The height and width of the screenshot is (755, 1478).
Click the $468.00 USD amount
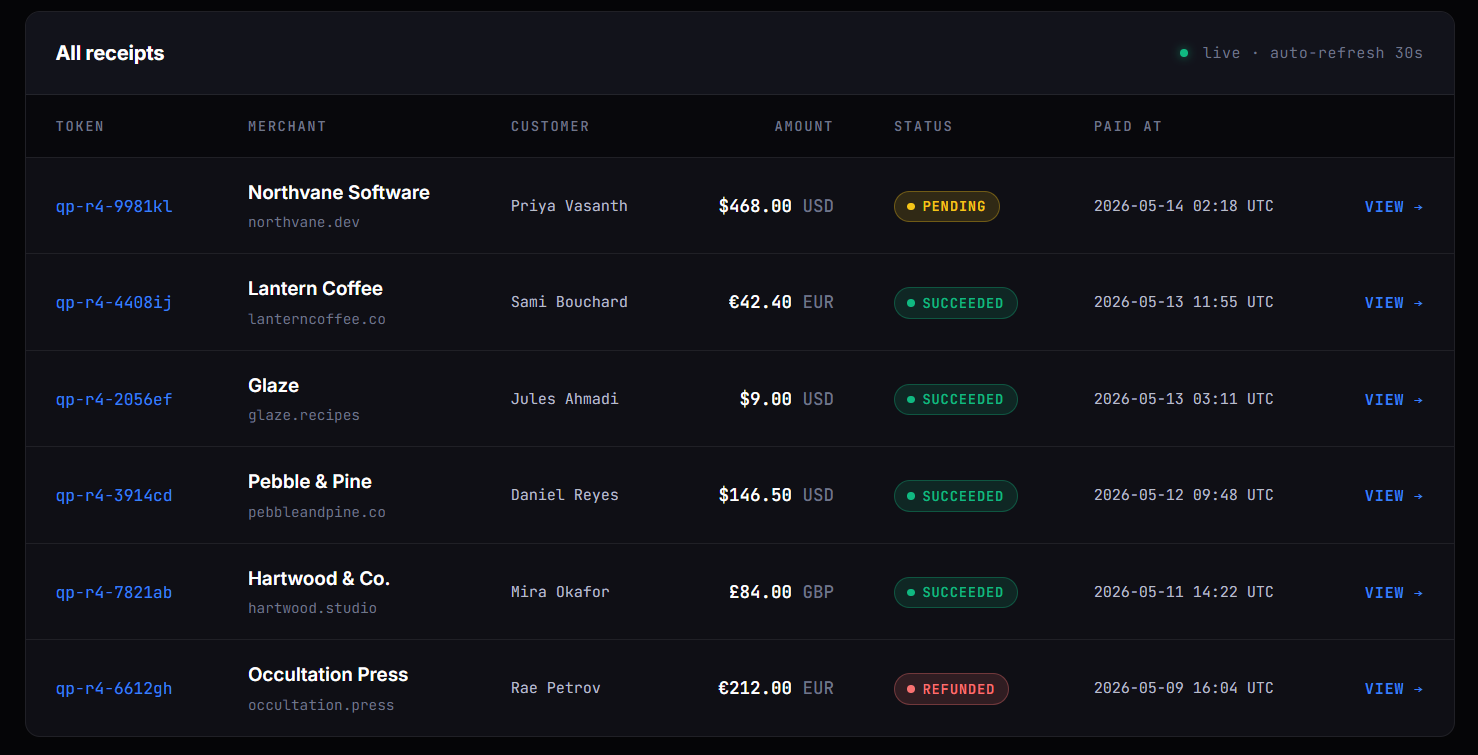[776, 207]
